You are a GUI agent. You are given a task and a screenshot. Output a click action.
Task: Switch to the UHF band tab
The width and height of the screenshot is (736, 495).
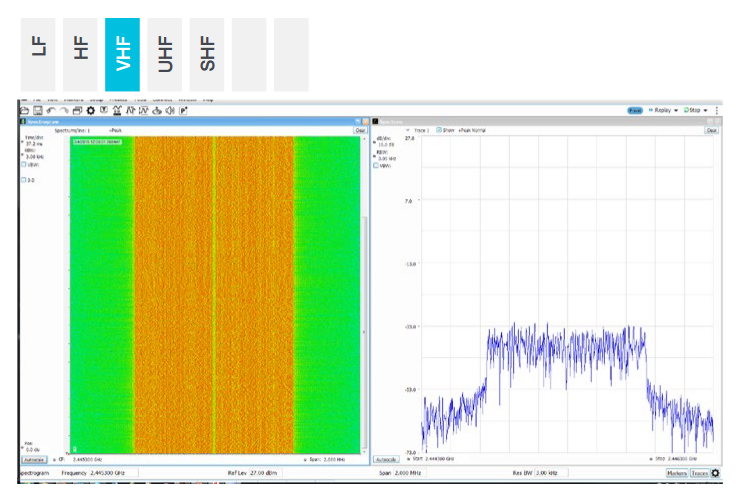(x=164, y=54)
